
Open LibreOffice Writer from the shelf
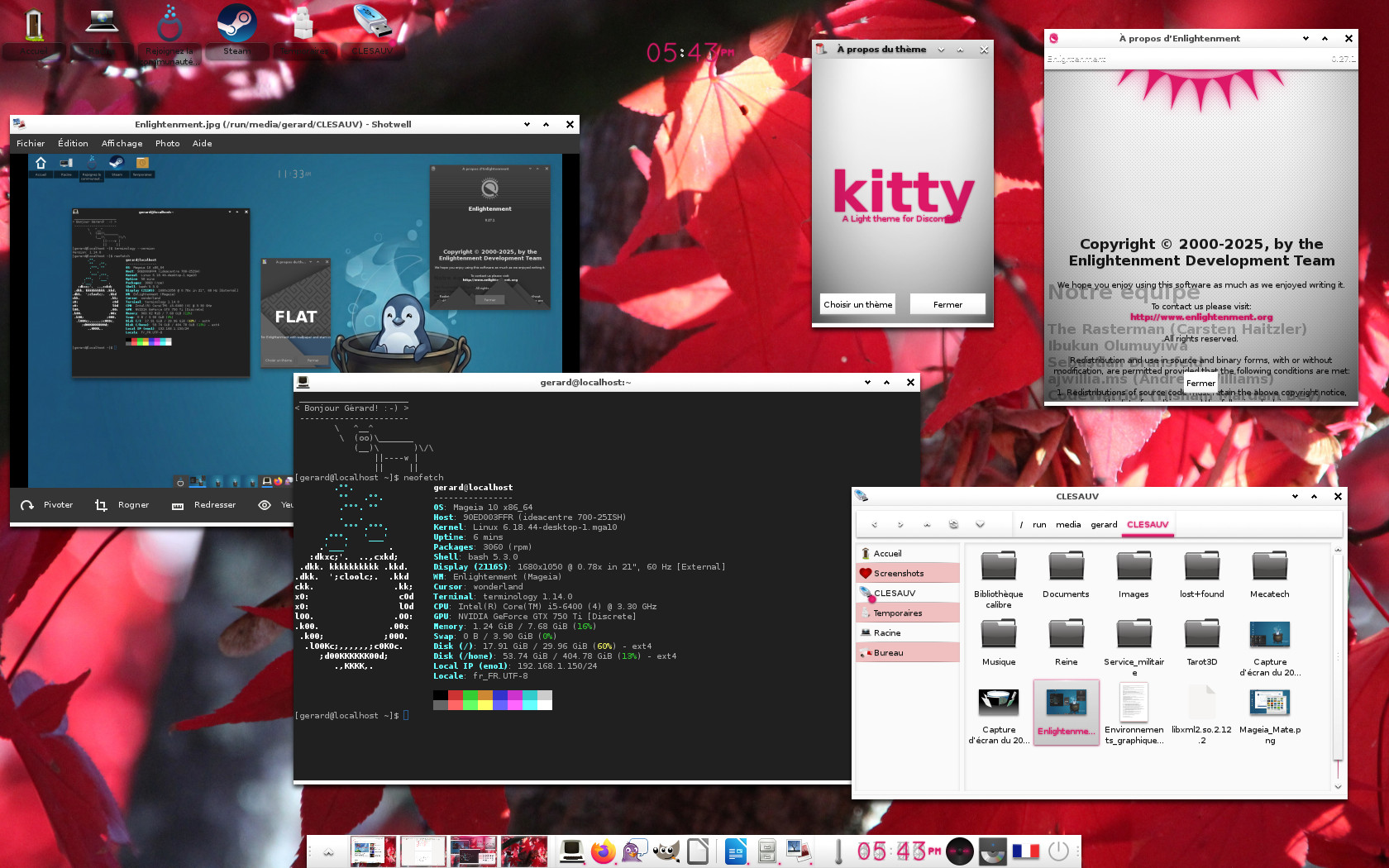tap(735, 851)
